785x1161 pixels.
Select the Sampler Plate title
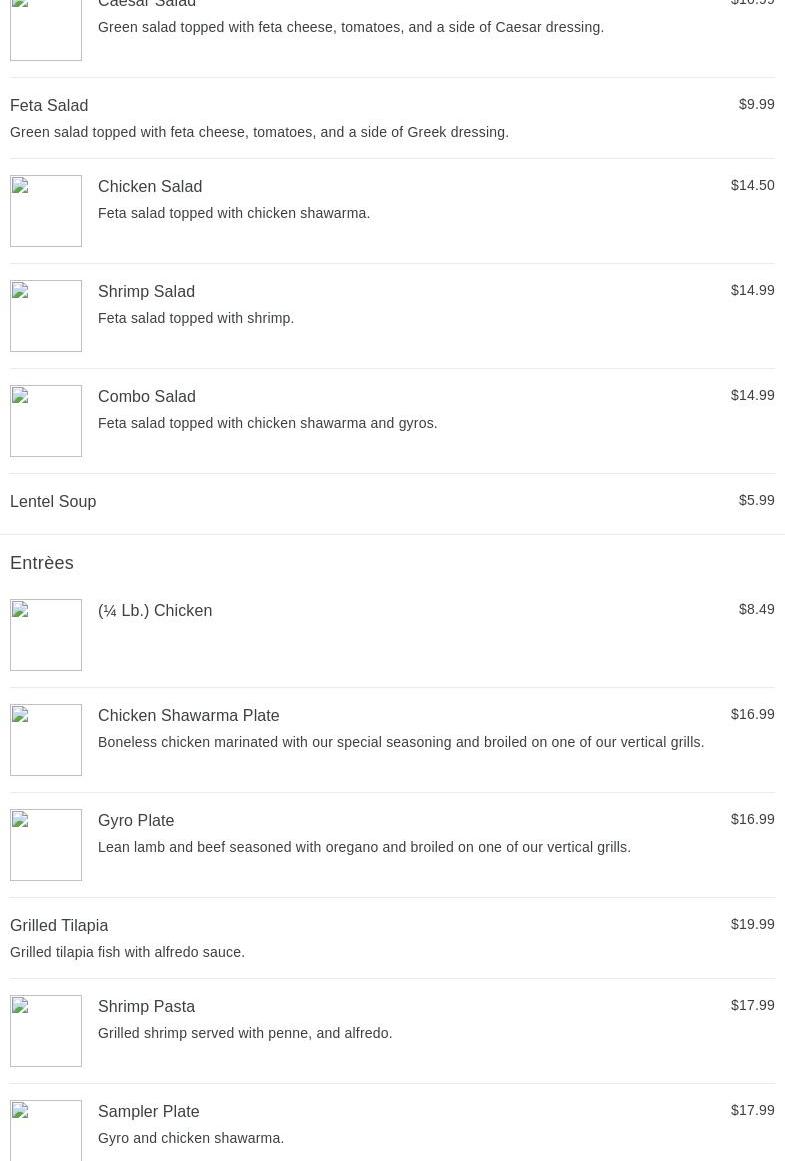148,1111
